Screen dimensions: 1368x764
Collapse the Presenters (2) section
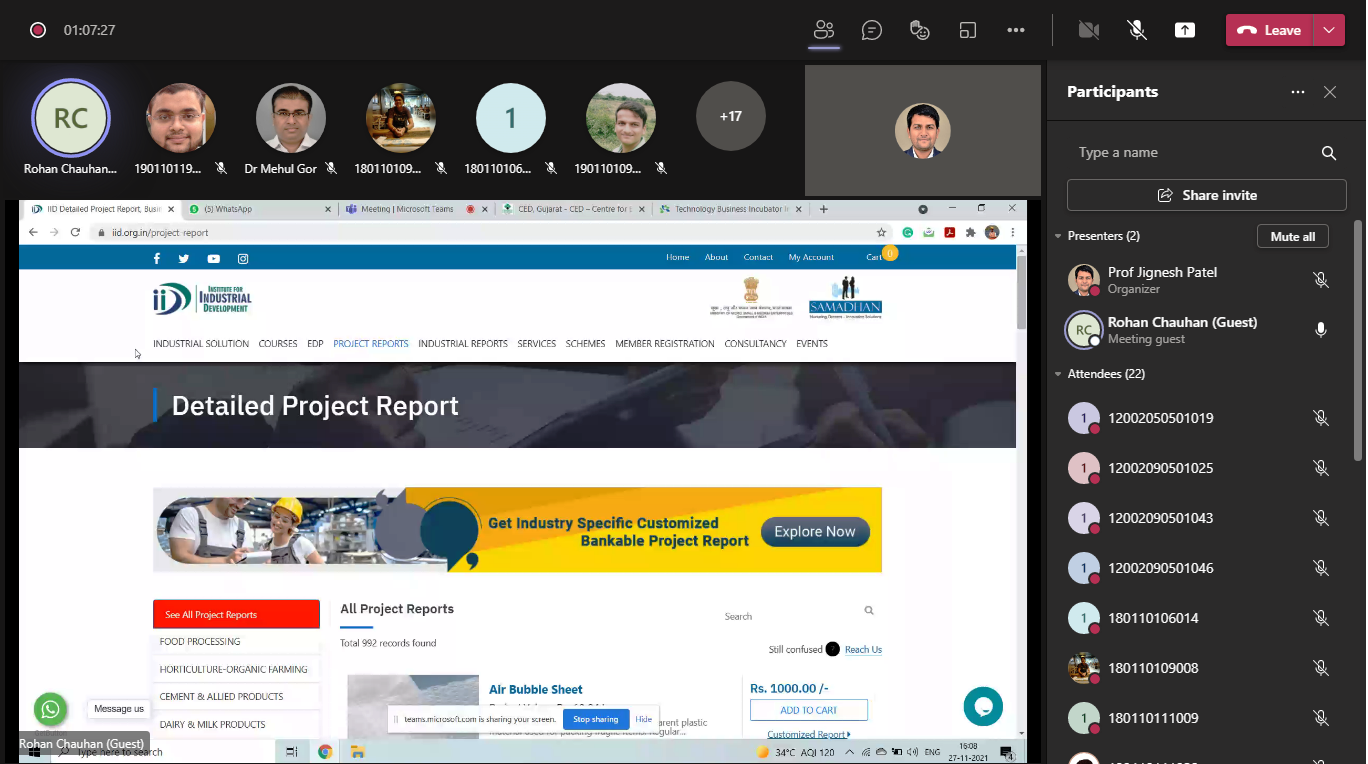tap(1059, 236)
